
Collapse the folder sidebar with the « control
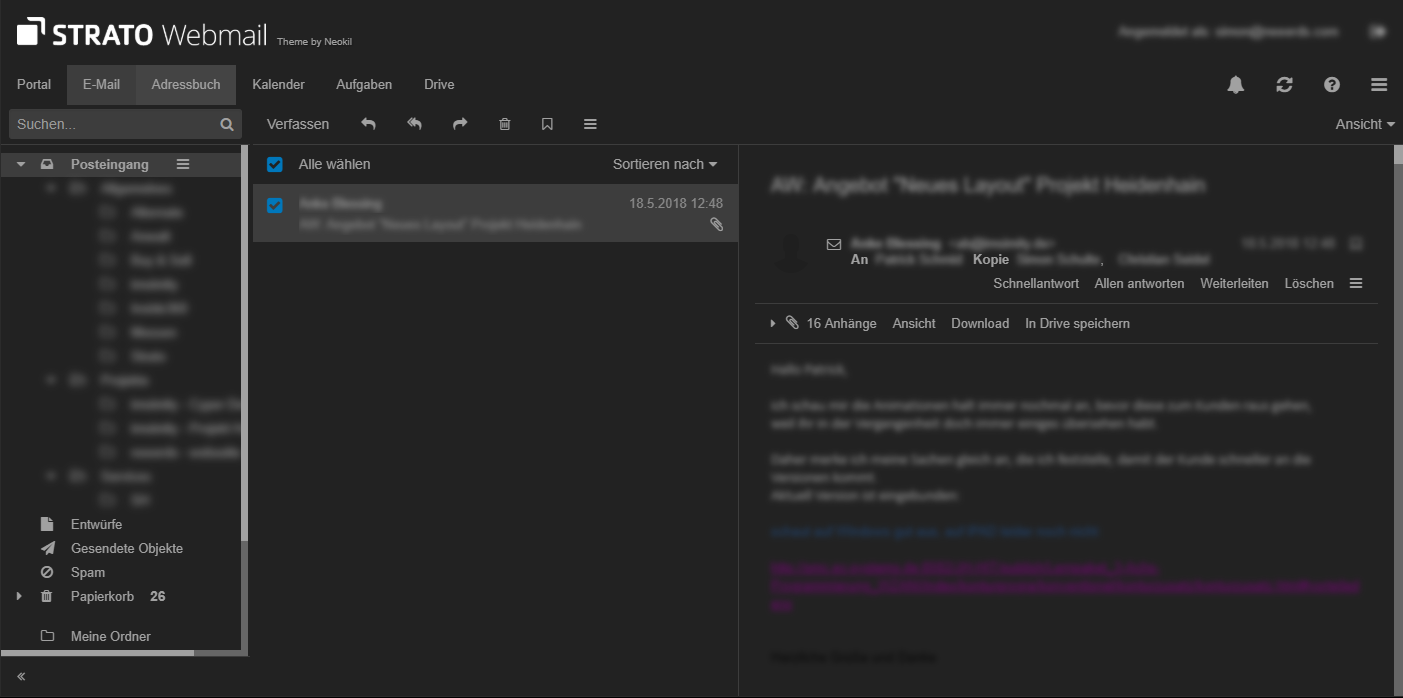19,676
